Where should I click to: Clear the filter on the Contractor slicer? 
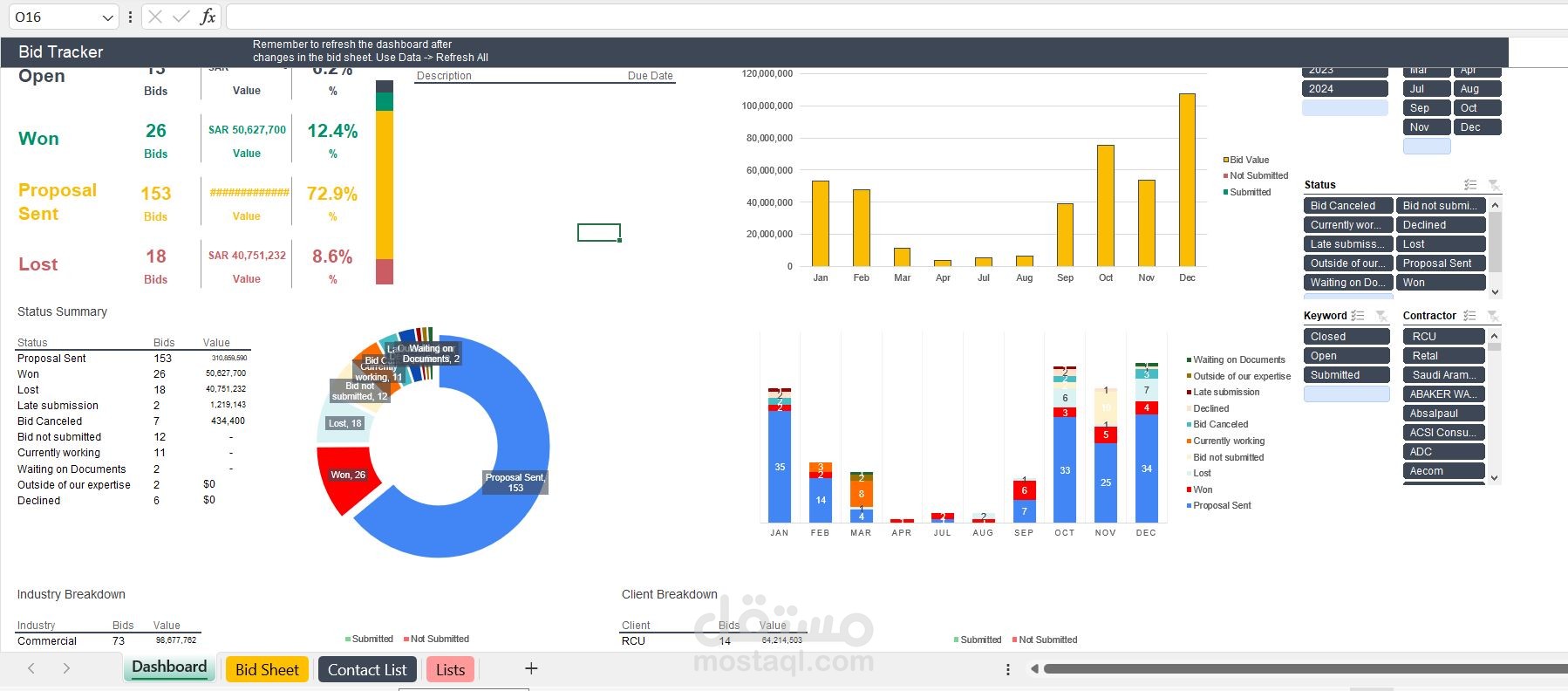pos(1494,316)
